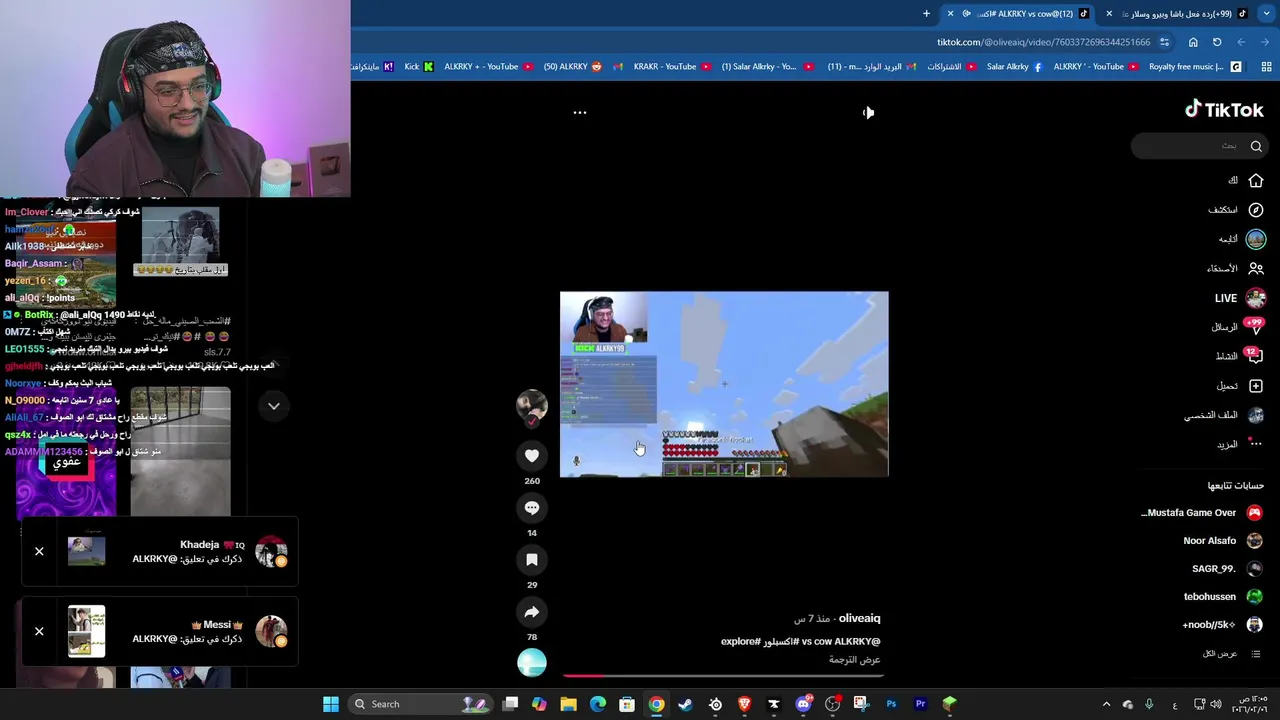Open Photoshop from the taskbar
The width and height of the screenshot is (1280, 720).
coord(891,704)
